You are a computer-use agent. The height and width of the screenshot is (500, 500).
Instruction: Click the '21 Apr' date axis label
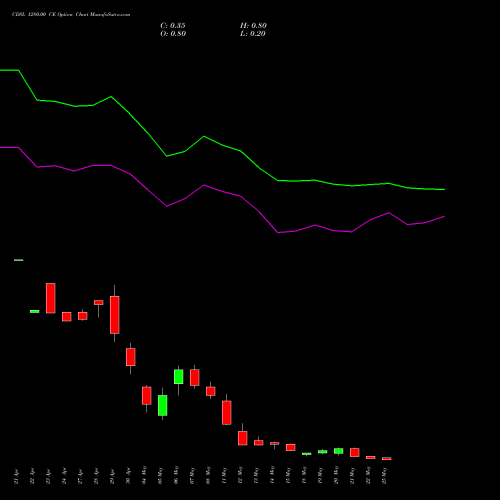tap(17, 476)
